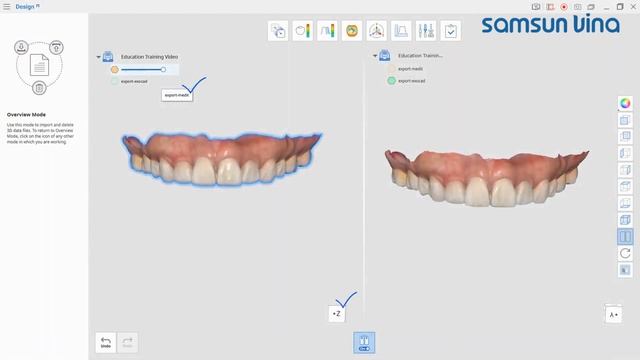Select right Education Training project icon

tap(384, 55)
